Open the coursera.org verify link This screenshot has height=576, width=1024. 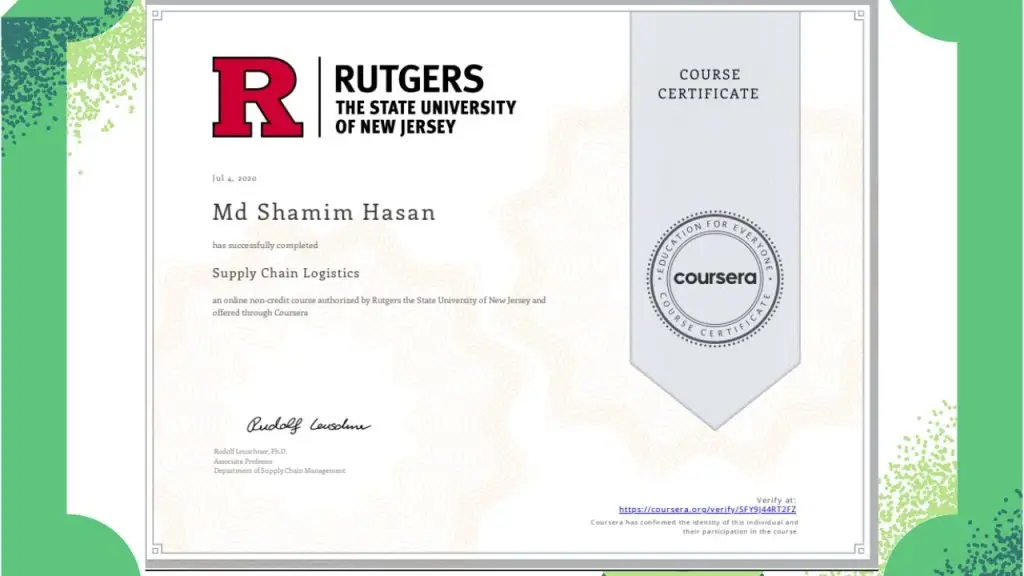tap(707, 509)
